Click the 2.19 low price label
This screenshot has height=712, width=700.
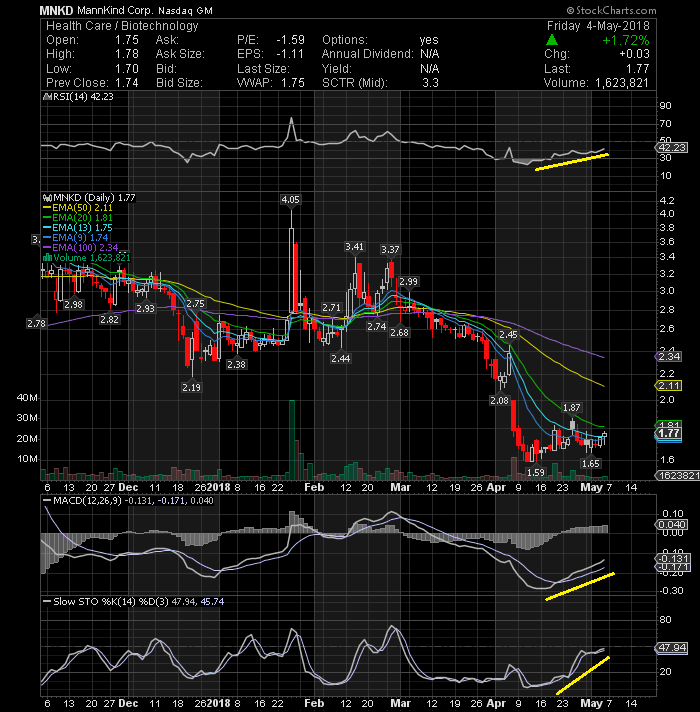pos(191,388)
